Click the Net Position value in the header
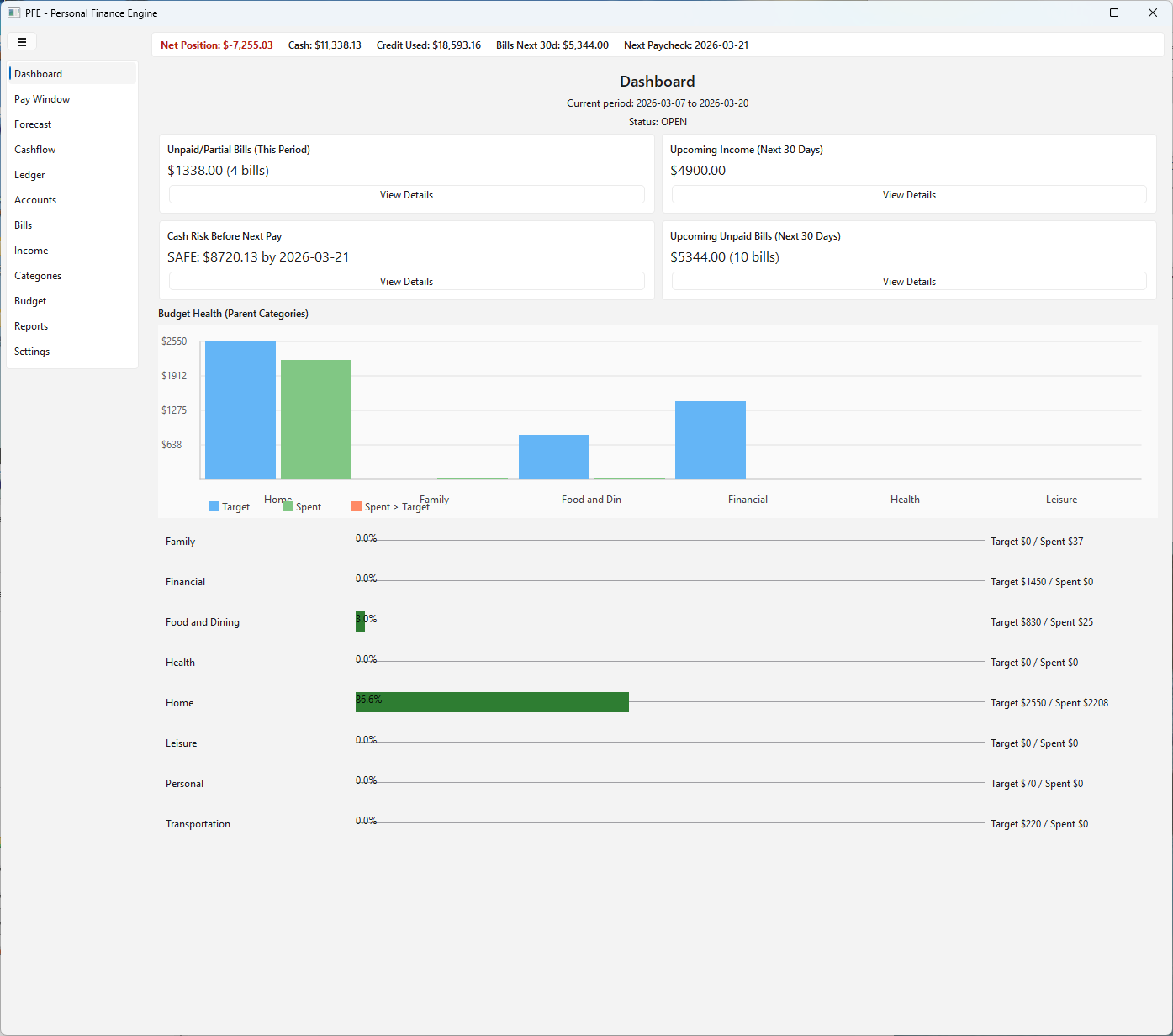Viewport: 1173px width, 1036px height. pyautogui.click(x=216, y=45)
